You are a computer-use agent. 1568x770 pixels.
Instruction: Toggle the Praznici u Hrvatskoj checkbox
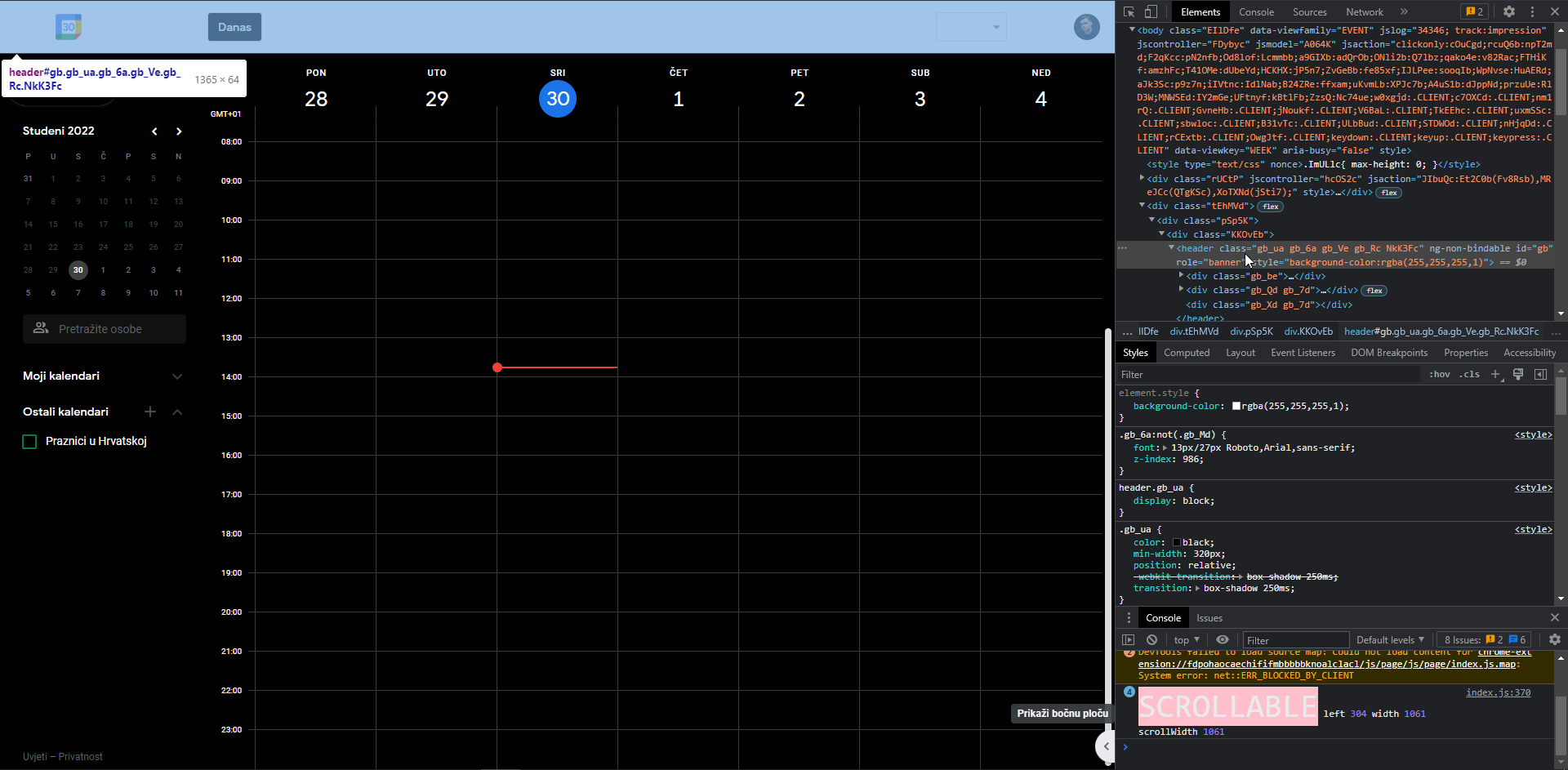coord(29,442)
